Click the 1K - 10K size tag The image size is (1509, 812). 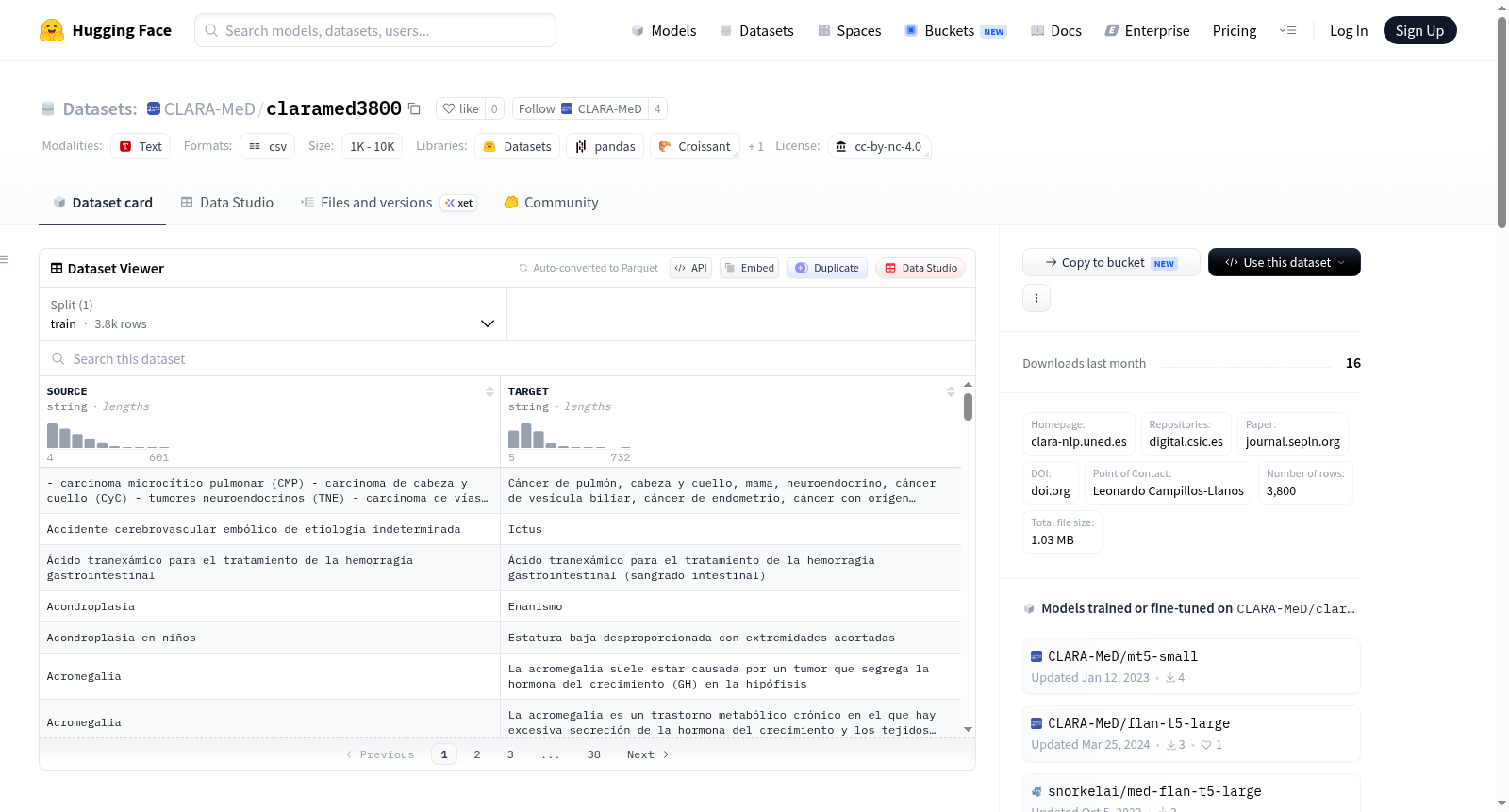pos(373,146)
